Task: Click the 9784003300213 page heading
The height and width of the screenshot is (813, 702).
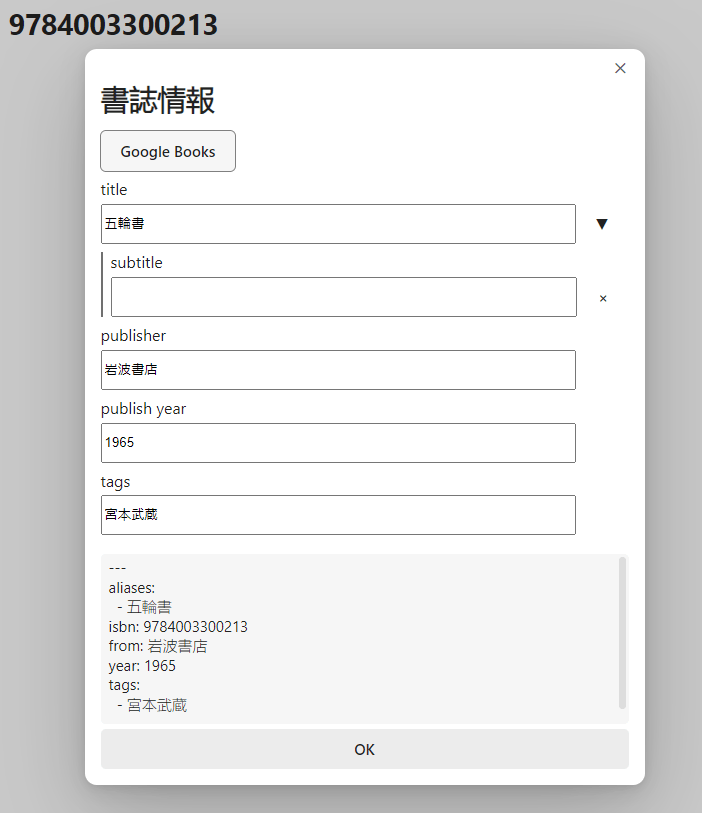Action: pos(114,25)
